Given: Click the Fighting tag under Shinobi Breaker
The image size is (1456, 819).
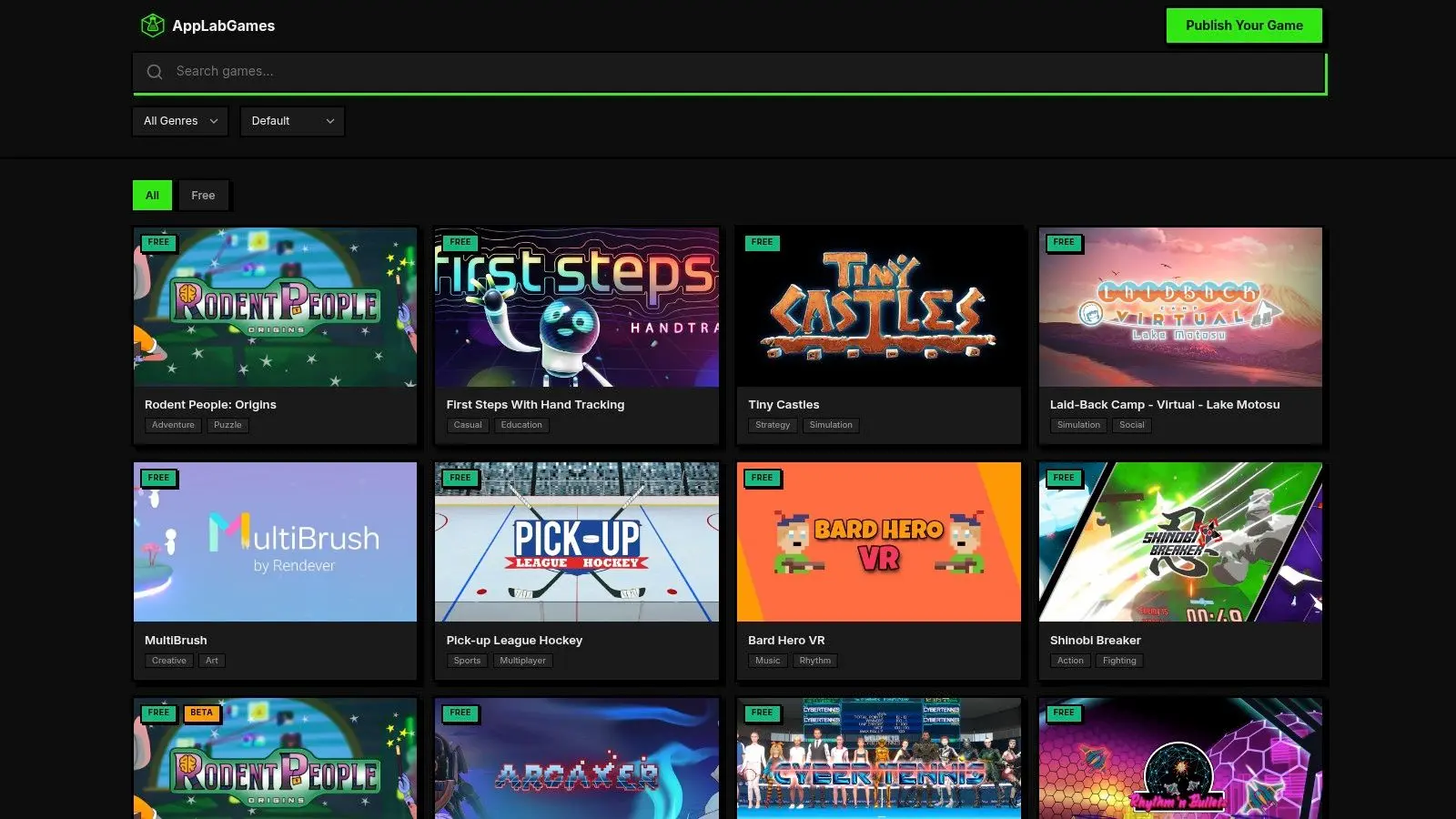Looking at the screenshot, I should coord(1119,660).
